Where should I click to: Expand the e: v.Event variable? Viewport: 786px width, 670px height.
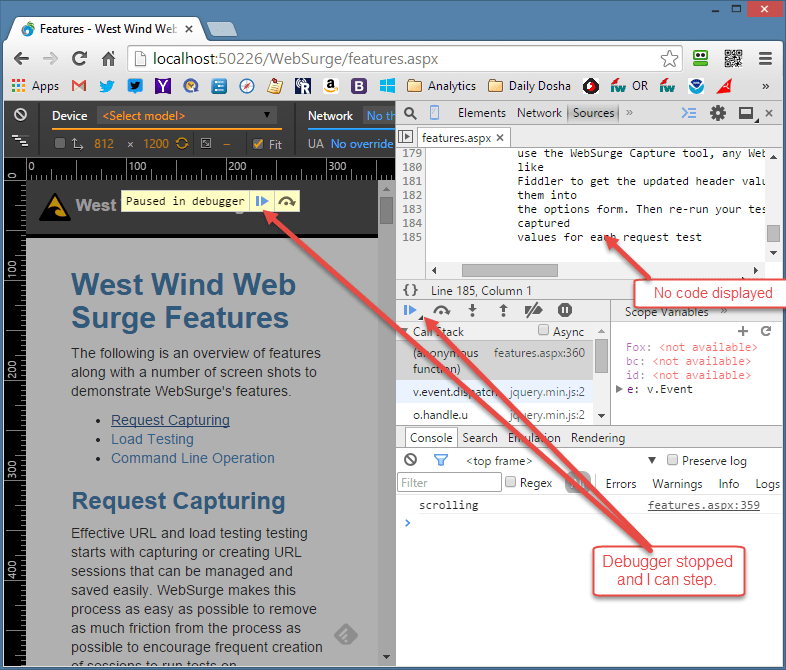619,389
